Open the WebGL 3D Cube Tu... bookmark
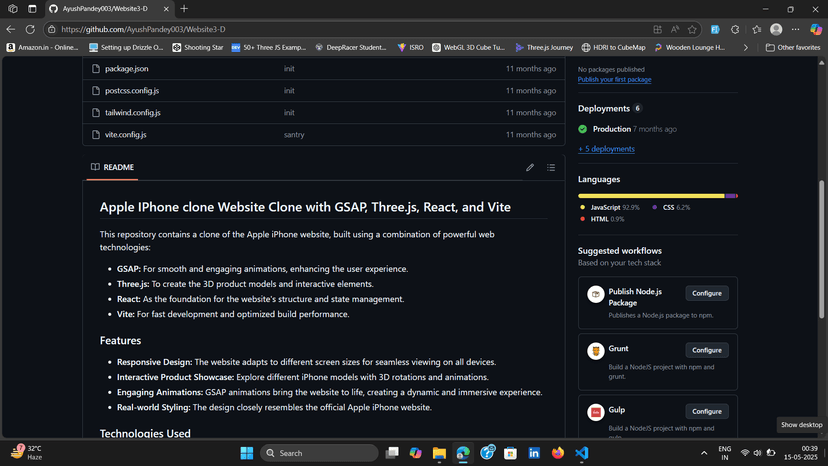828x466 pixels. 468,48
